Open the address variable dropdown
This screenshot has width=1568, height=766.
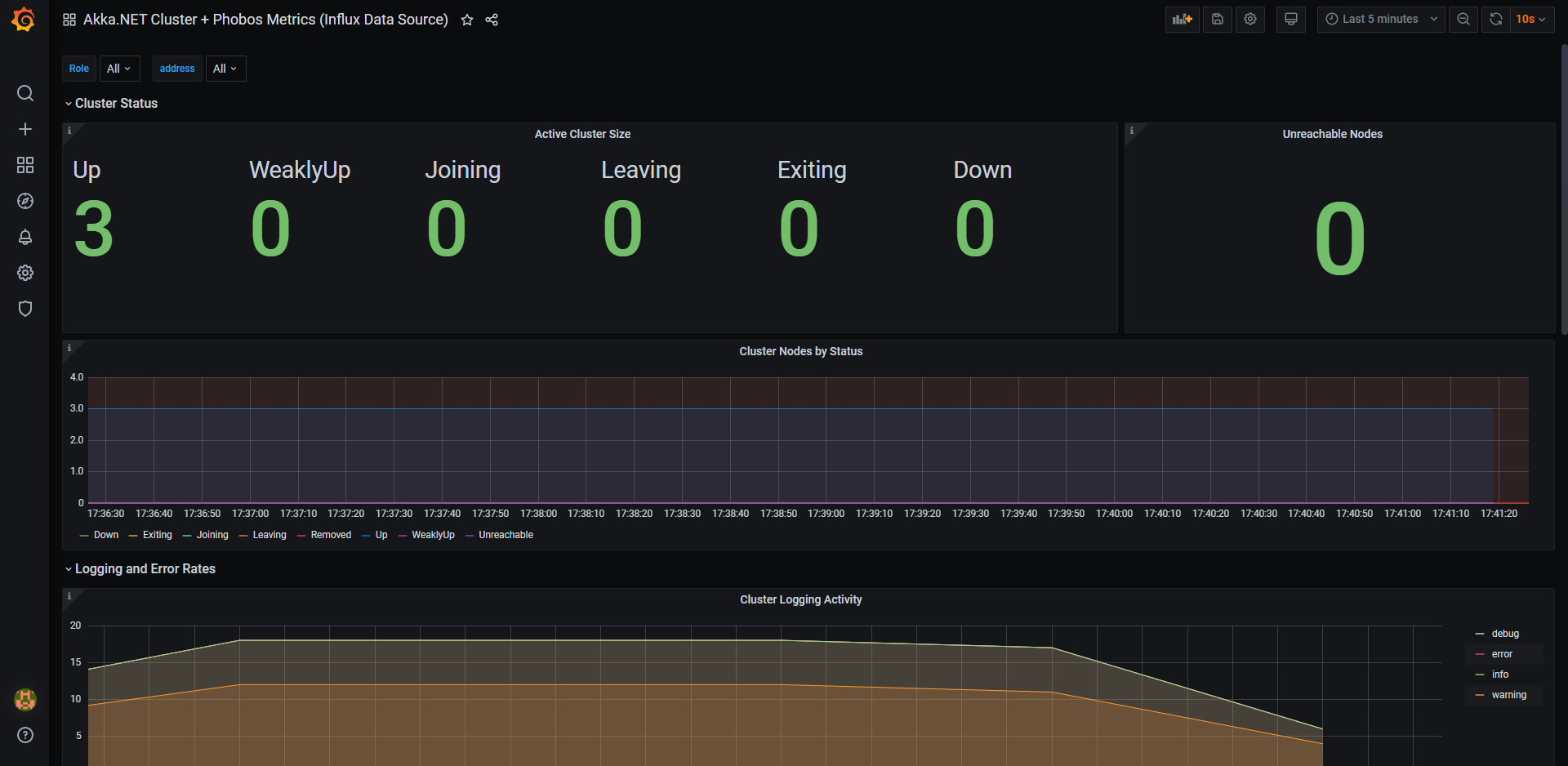pos(225,69)
